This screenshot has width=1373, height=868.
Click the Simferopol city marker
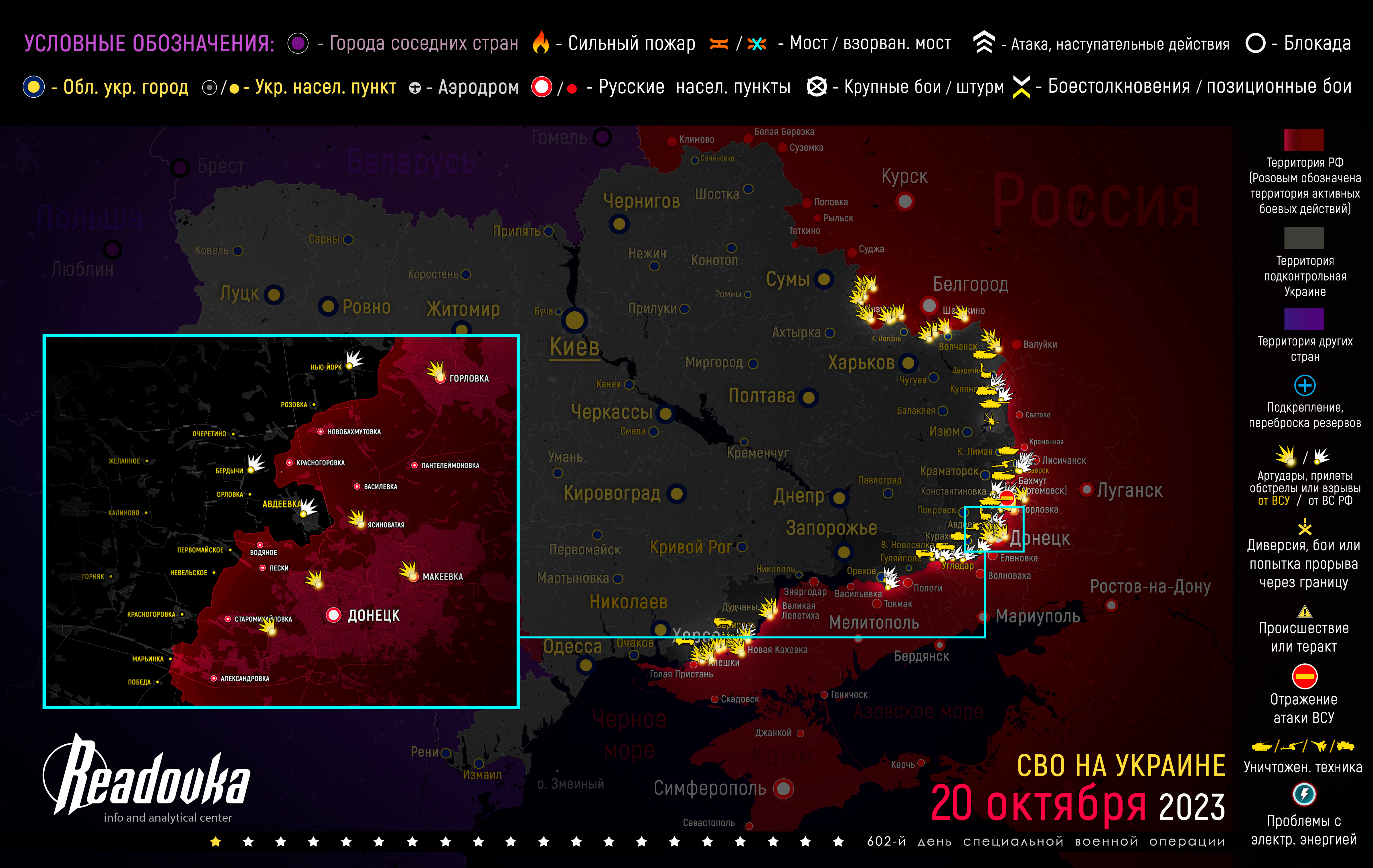coord(783,789)
